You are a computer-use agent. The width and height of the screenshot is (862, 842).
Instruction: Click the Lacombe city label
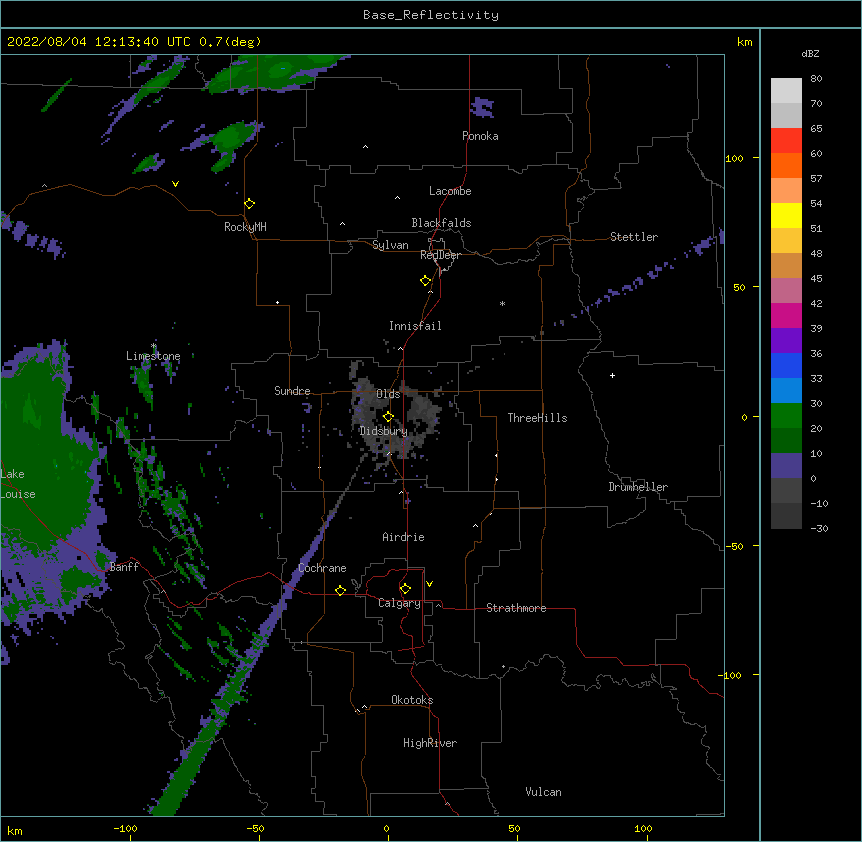[450, 191]
